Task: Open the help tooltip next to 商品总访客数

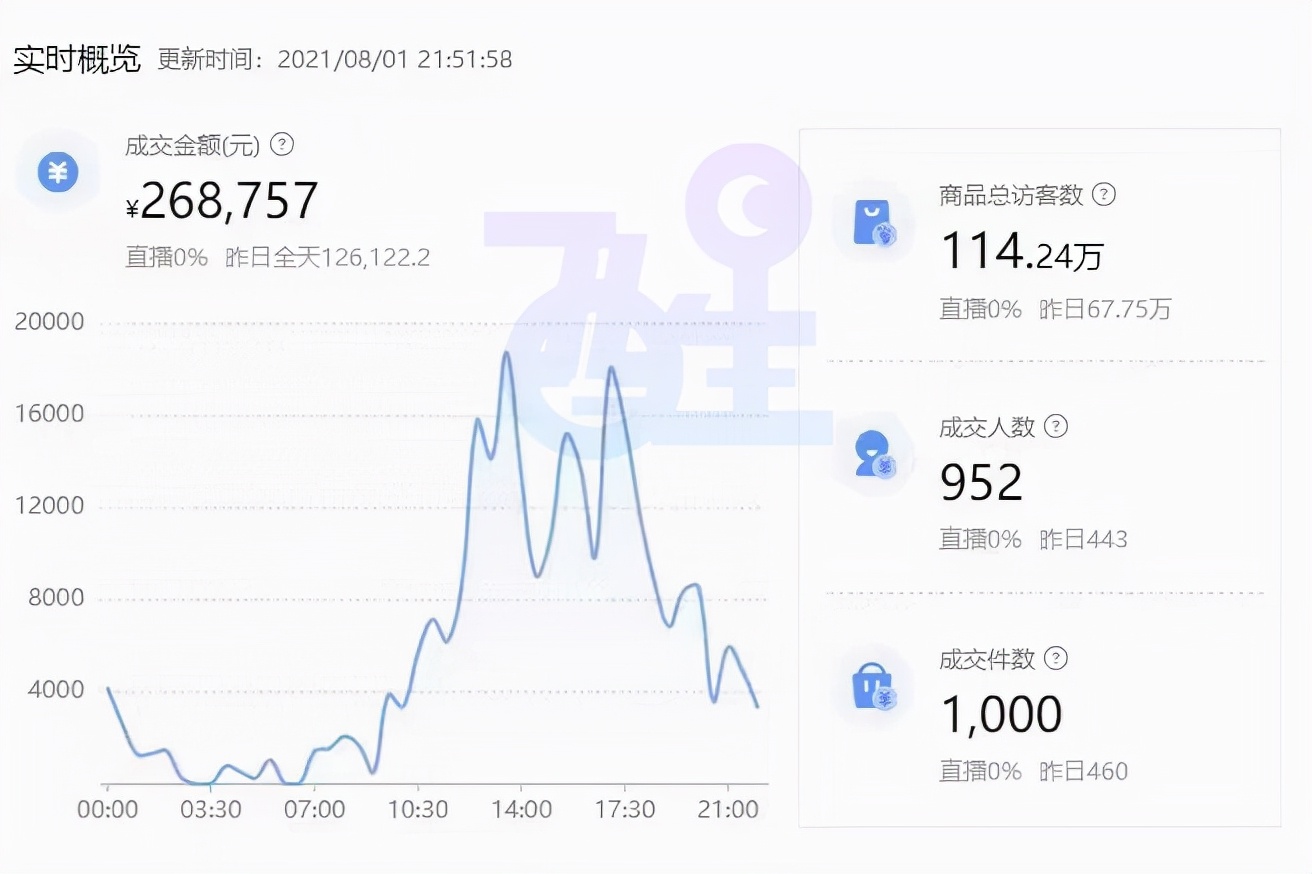Action: [1104, 196]
